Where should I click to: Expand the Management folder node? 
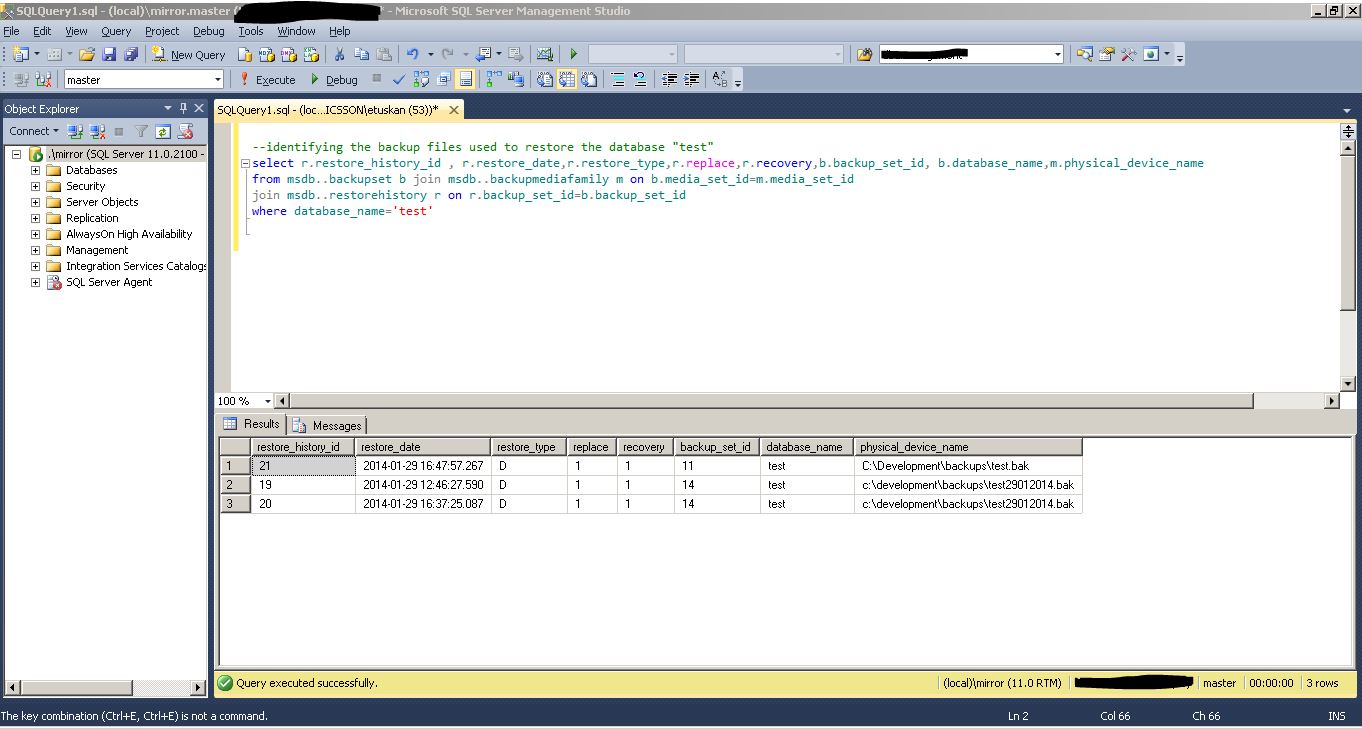click(36, 250)
